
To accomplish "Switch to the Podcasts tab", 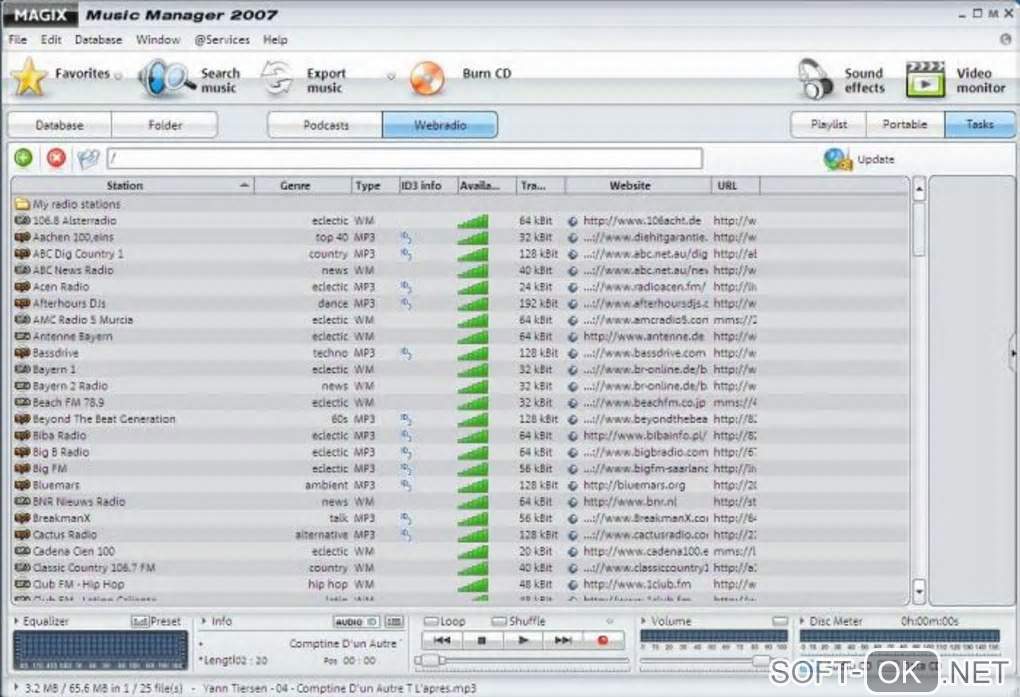I will pos(325,125).
